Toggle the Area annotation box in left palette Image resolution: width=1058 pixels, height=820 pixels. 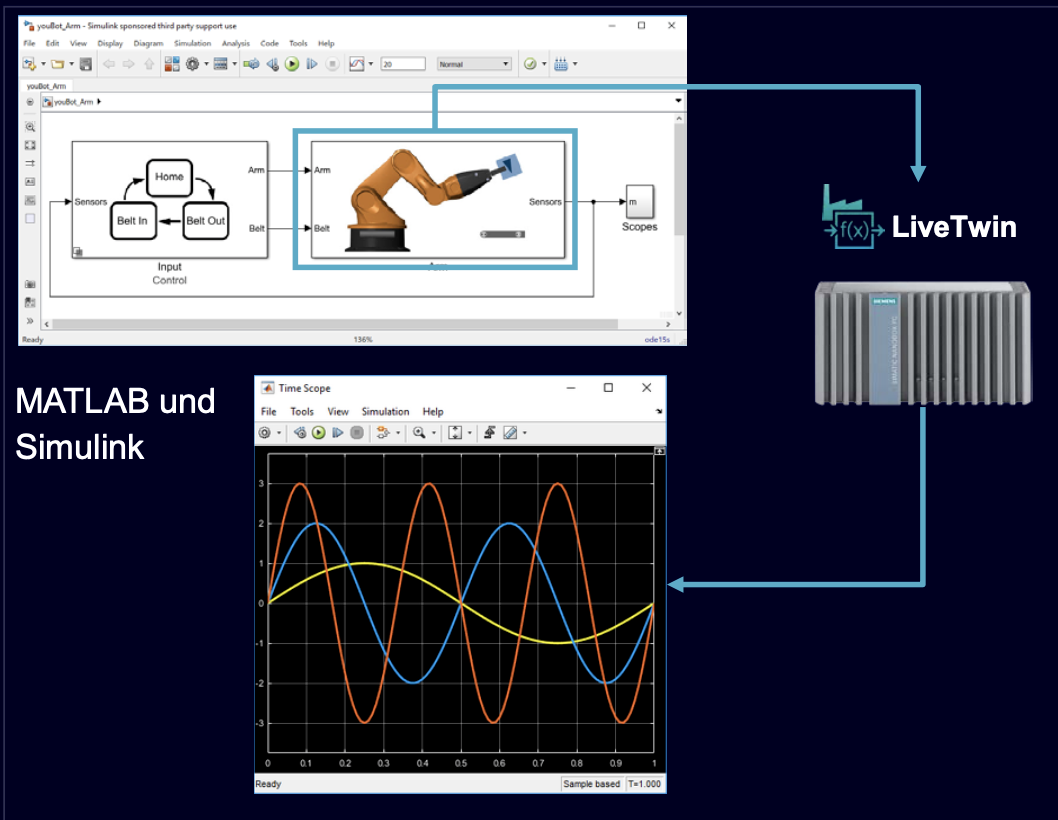click(30, 217)
